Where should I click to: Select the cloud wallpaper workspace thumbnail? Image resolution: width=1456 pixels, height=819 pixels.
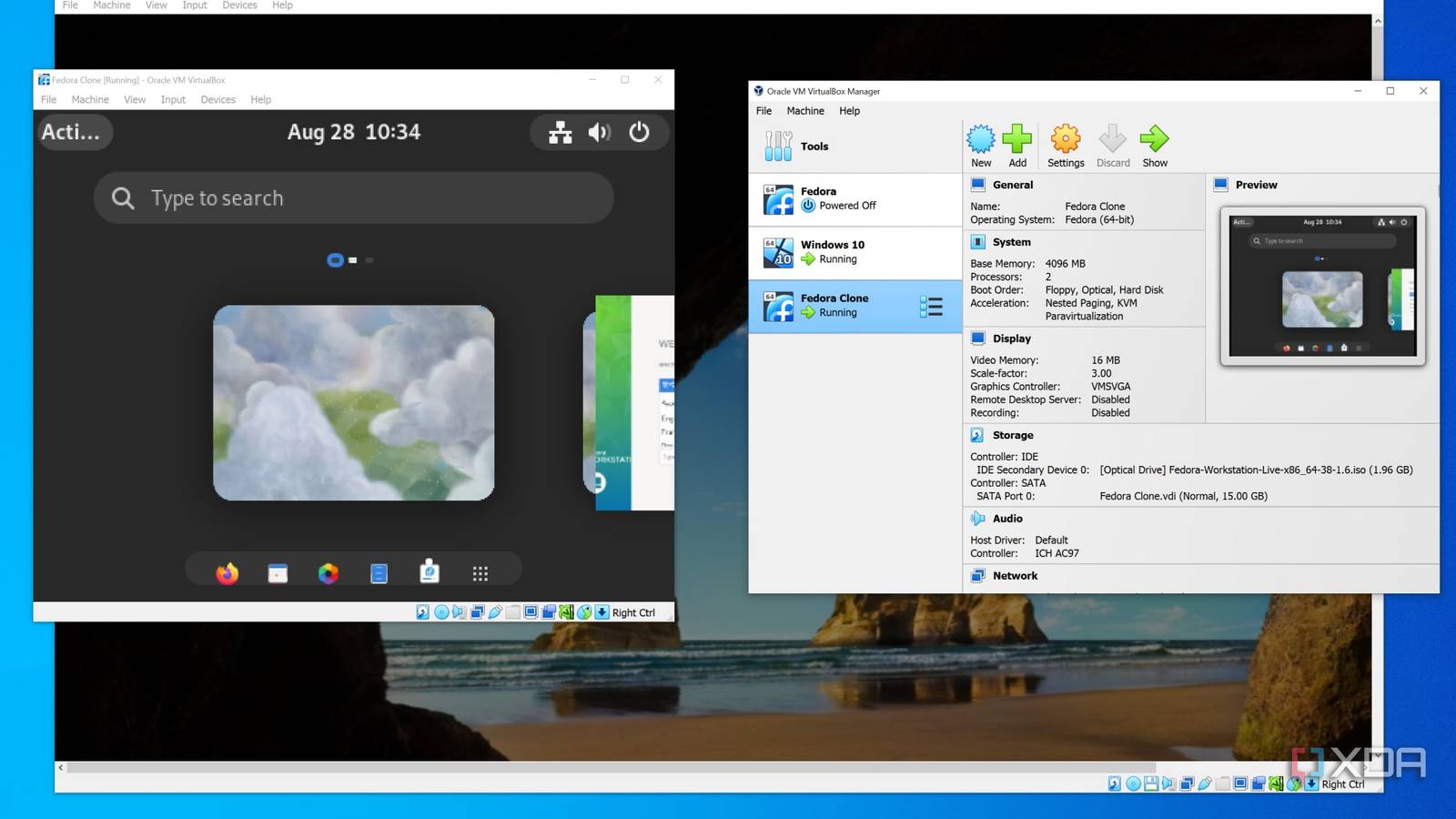pyautogui.click(x=354, y=402)
